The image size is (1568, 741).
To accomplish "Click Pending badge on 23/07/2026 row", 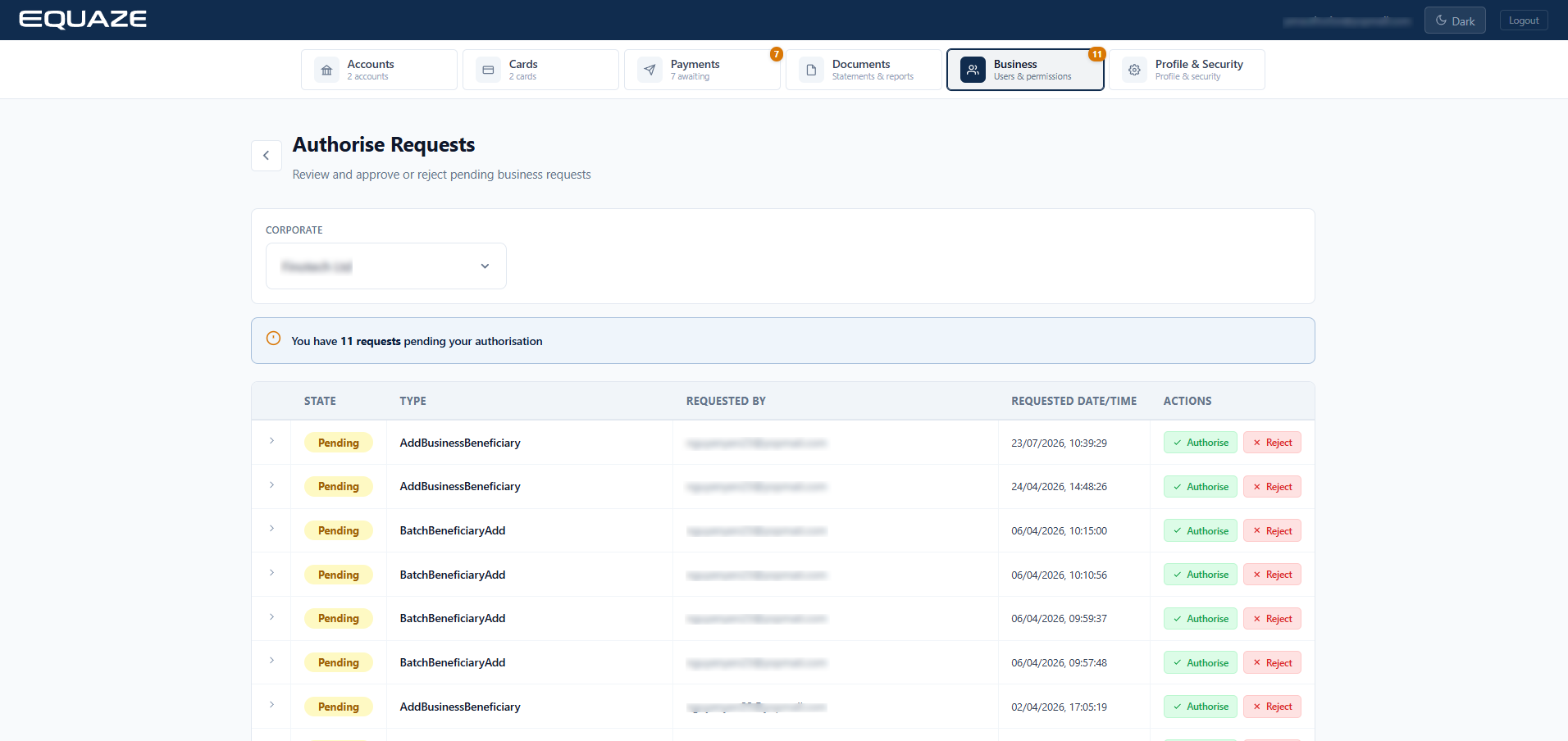I will (338, 443).
